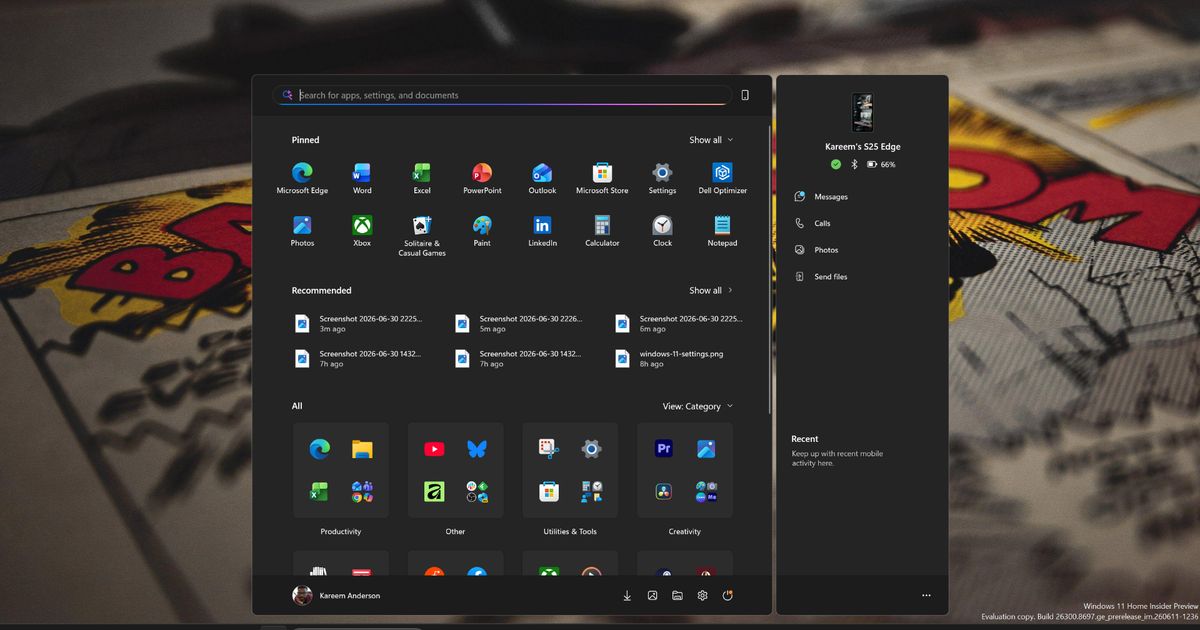1200x630 pixels.
Task: Open File Explorer from Start footer
Action: (677, 596)
